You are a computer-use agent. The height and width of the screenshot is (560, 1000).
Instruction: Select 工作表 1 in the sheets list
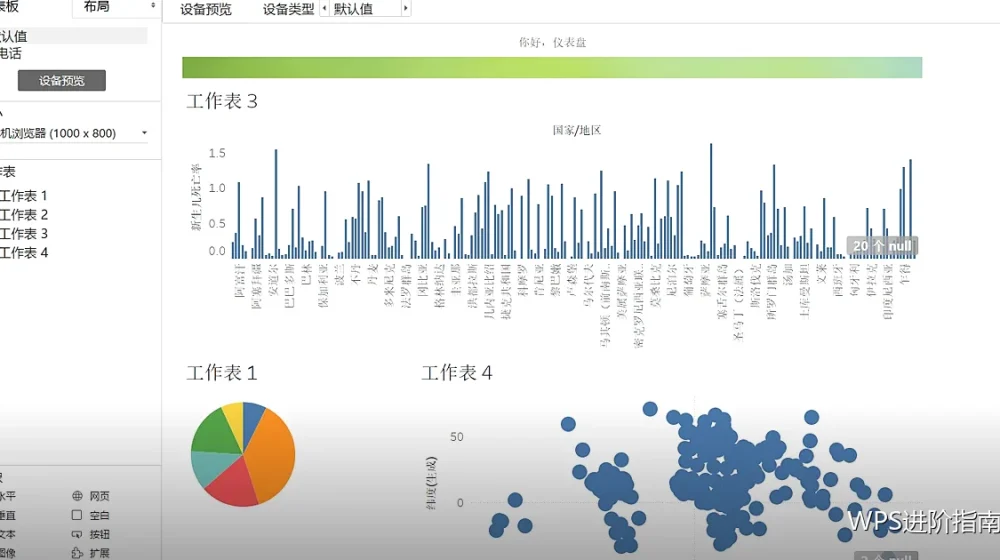click(x=24, y=196)
